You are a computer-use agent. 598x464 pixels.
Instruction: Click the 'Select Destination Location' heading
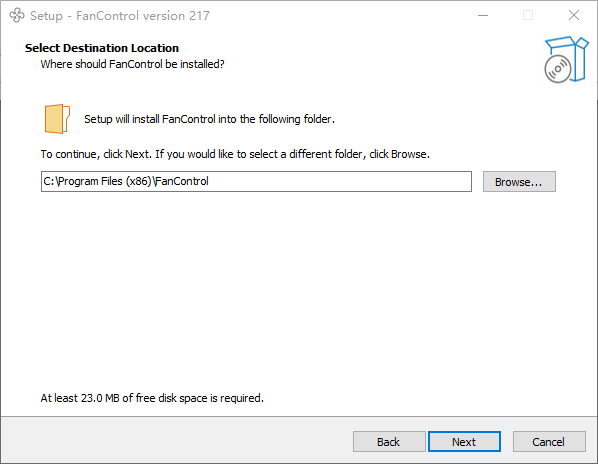point(102,48)
